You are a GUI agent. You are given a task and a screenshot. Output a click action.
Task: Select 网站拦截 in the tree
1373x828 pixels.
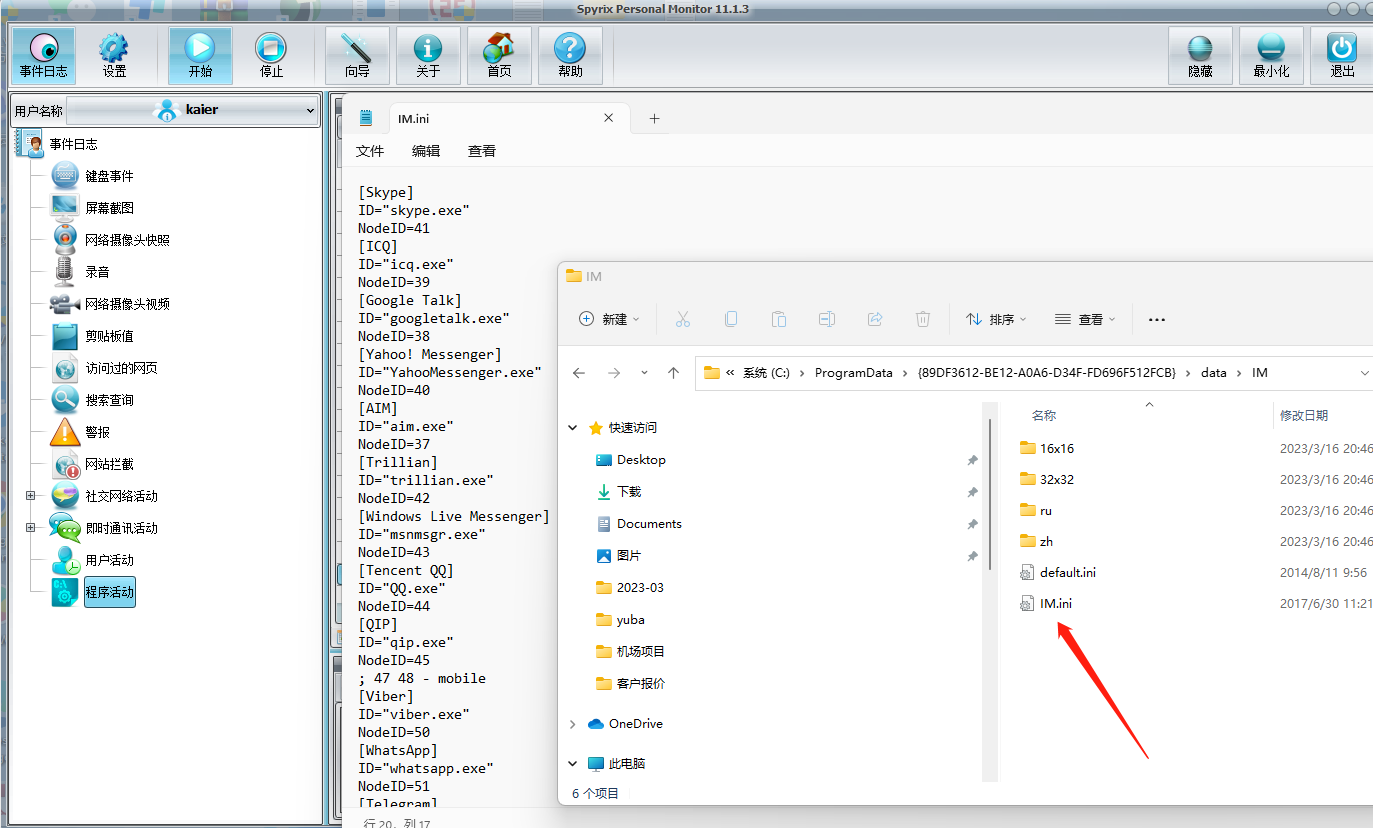tap(109, 464)
